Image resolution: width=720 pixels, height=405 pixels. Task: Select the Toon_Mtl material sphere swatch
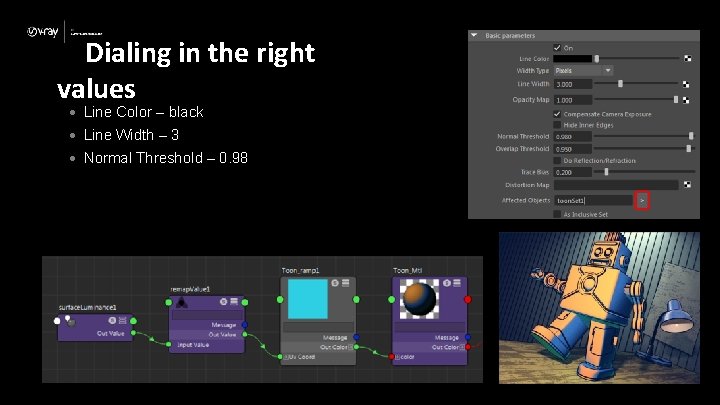pyautogui.click(x=419, y=299)
